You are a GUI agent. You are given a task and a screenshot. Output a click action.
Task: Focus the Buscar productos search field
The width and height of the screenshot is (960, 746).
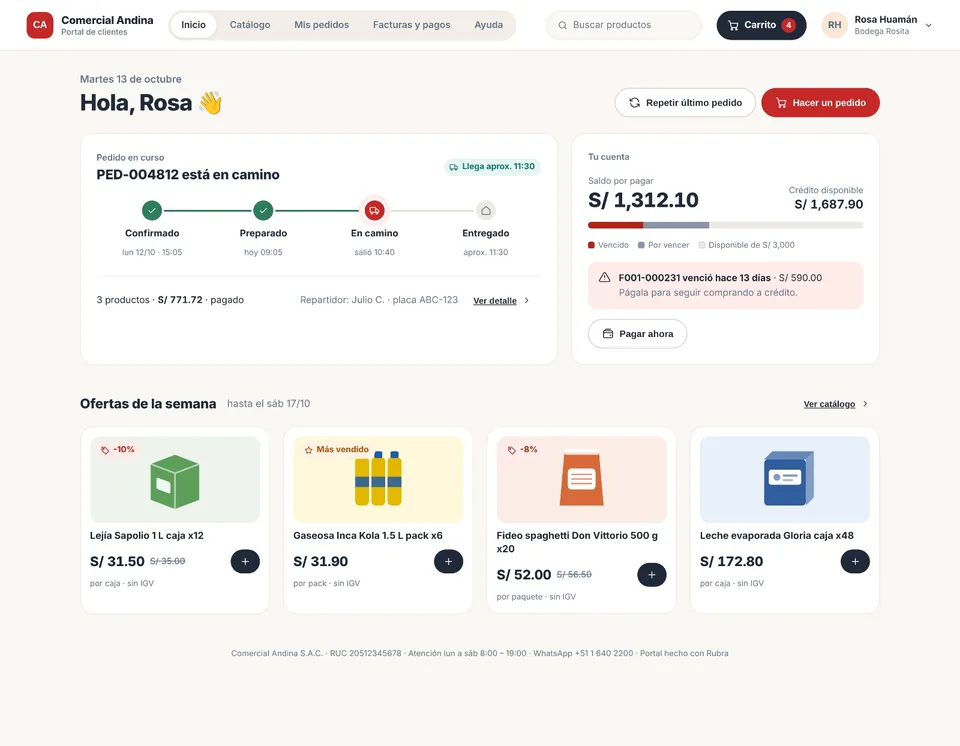624,25
